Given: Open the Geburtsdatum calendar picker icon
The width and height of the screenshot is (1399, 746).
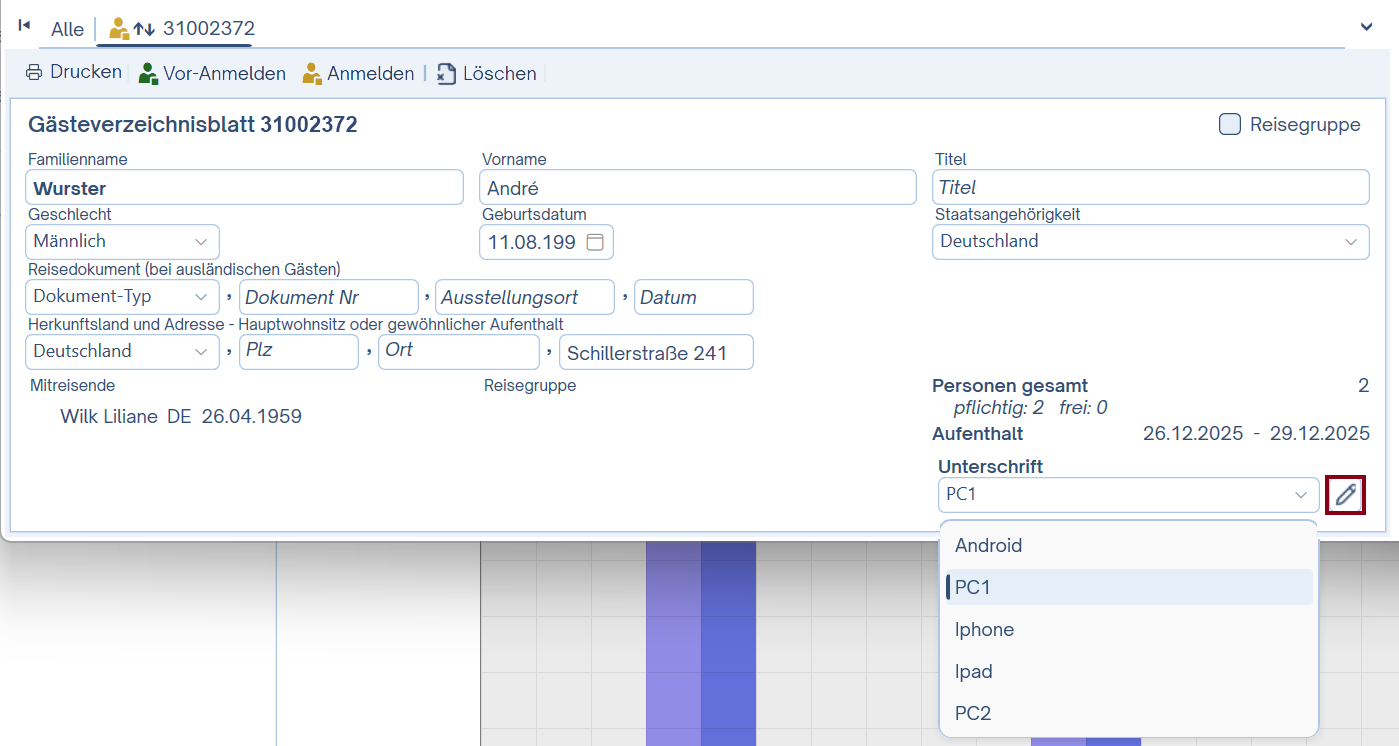Looking at the screenshot, I should pos(595,242).
